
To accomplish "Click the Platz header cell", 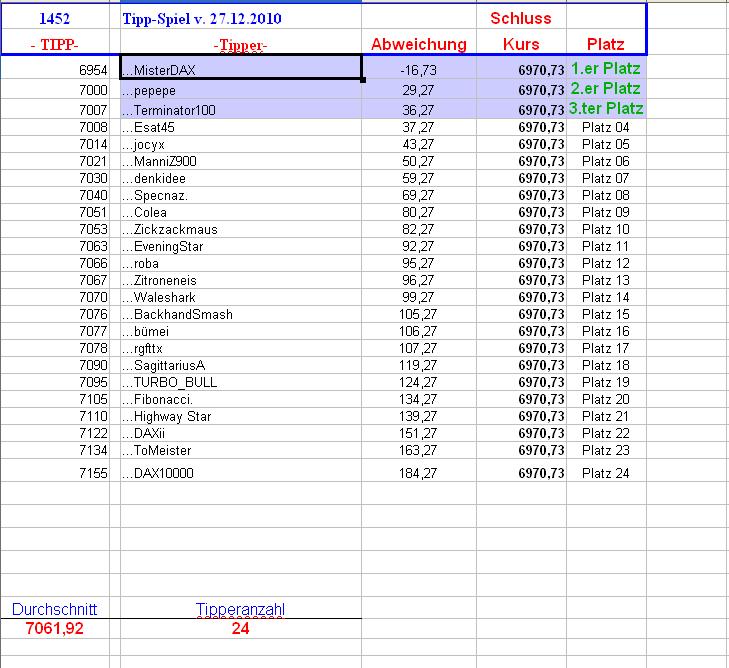I will click(x=606, y=42).
